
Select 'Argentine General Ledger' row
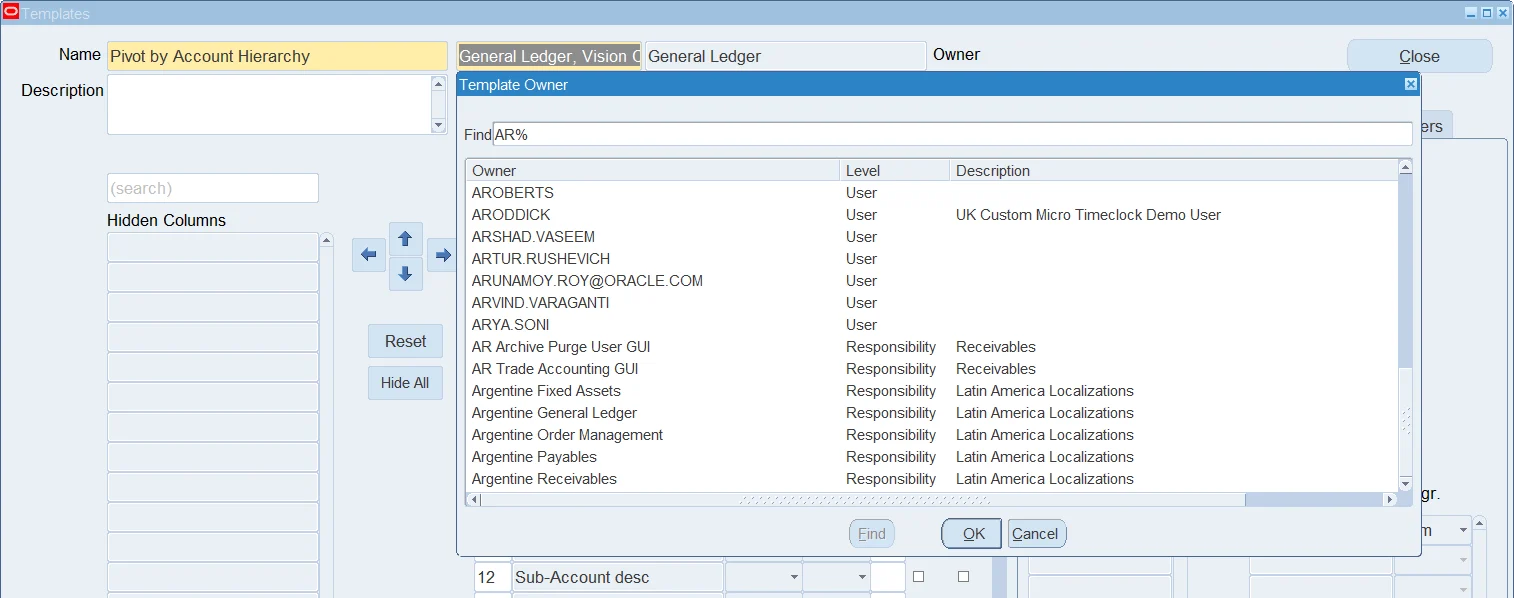(932, 413)
